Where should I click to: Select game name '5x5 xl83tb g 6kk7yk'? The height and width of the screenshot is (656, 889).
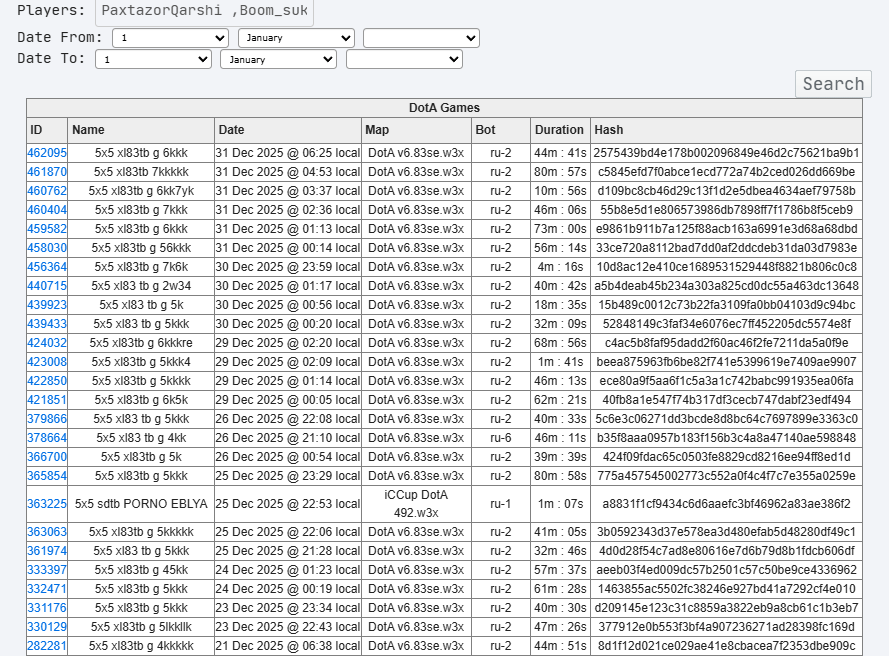tap(141, 191)
